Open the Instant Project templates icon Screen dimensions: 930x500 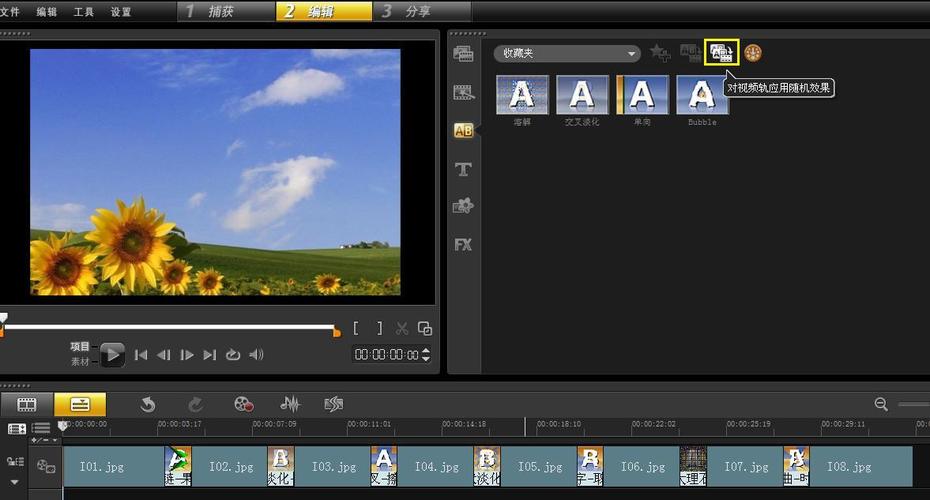click(x=463, y=93)
